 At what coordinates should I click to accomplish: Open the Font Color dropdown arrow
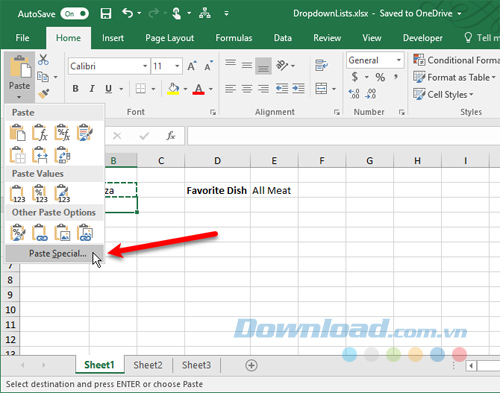(x=211, y=89)
